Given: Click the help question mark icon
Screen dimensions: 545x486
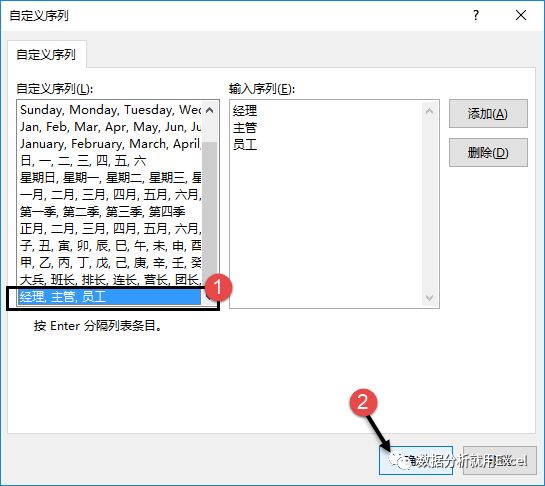Looking at the screenshot, I should [476, 15].
